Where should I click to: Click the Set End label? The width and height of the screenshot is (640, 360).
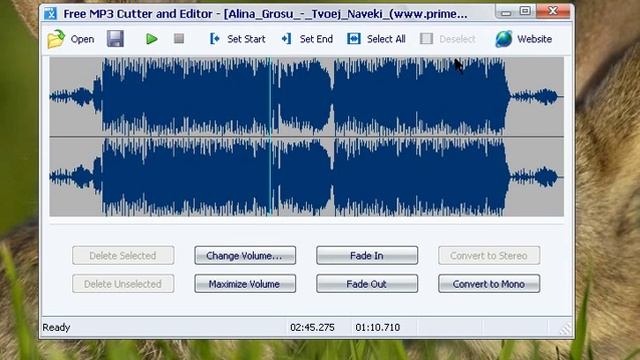click(316, 39)
